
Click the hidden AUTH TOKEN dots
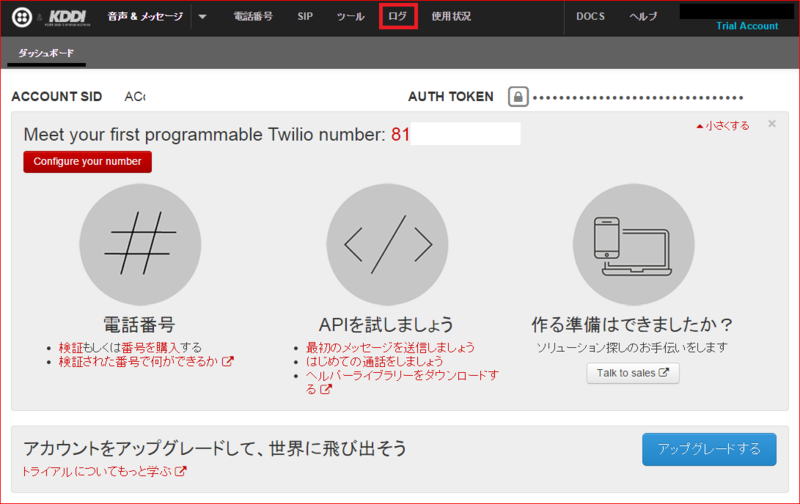click(638, 97)
